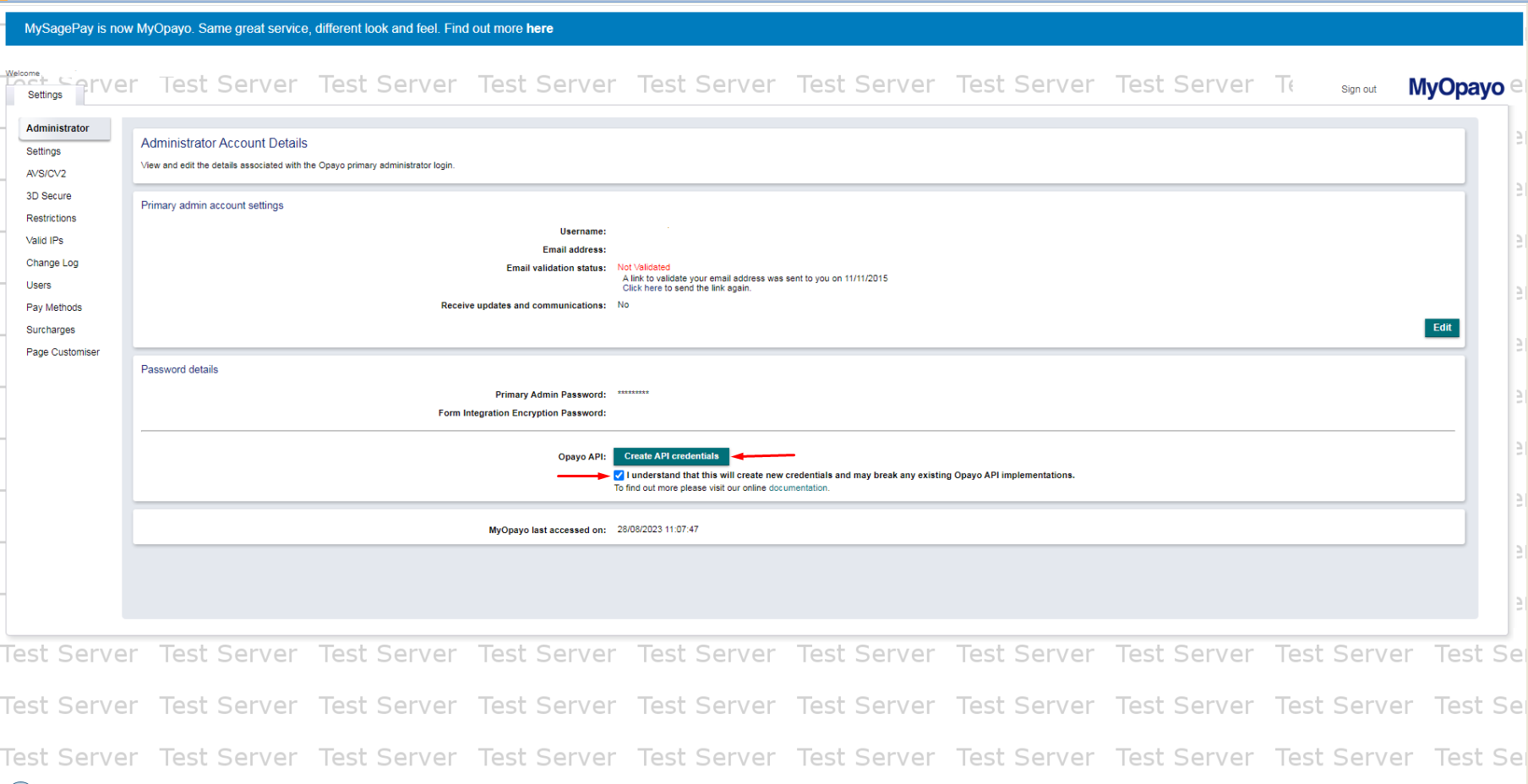Click the 'Password details' heading

[x=179, y=369]
